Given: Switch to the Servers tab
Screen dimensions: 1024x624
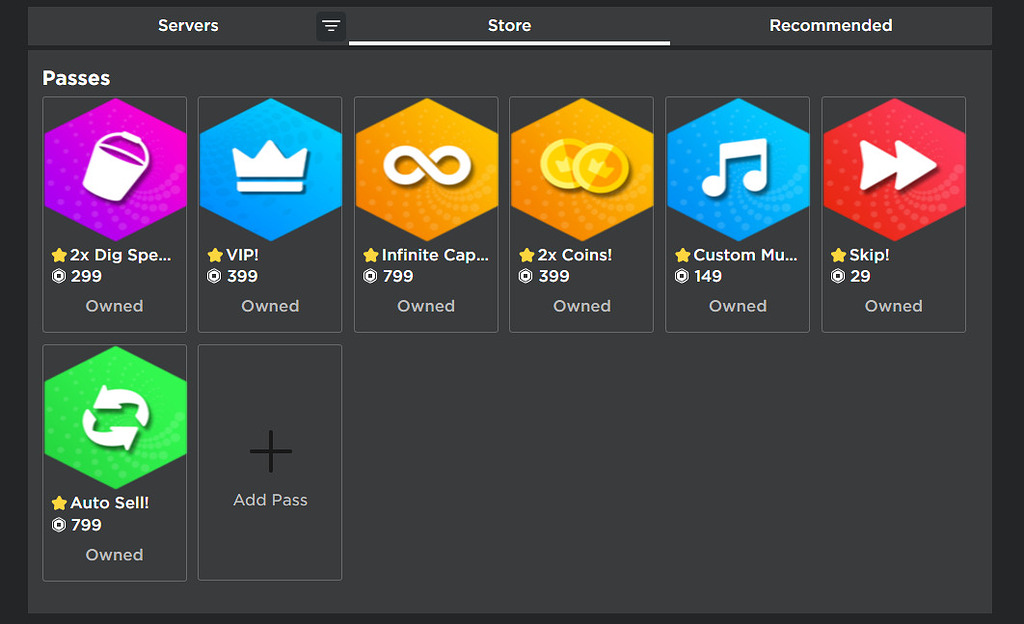Looking at the screenshot, I should [188, 25].
